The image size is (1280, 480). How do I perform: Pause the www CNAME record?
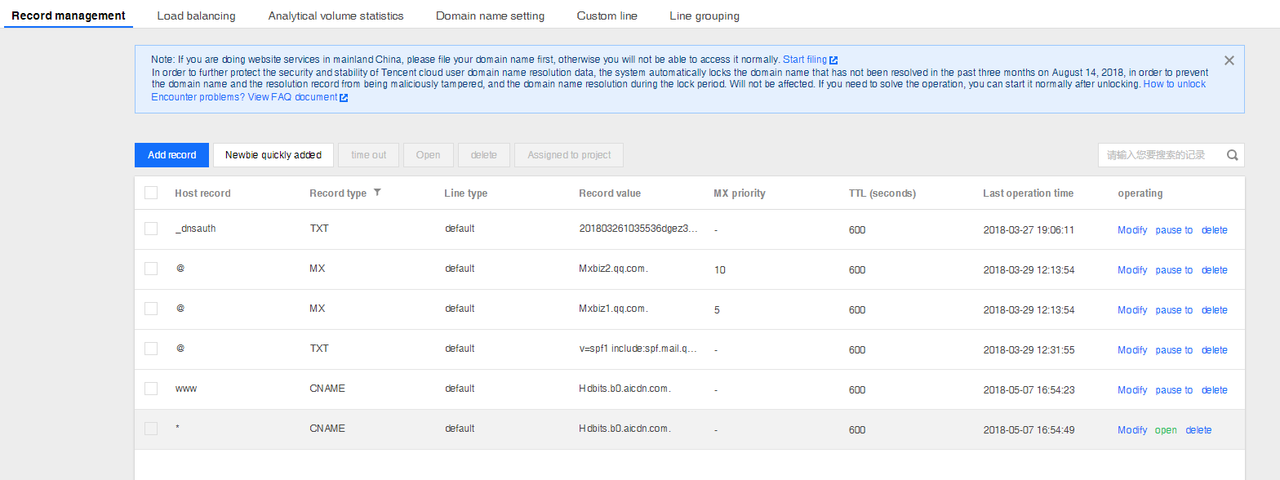click(x=1174, y=390)
